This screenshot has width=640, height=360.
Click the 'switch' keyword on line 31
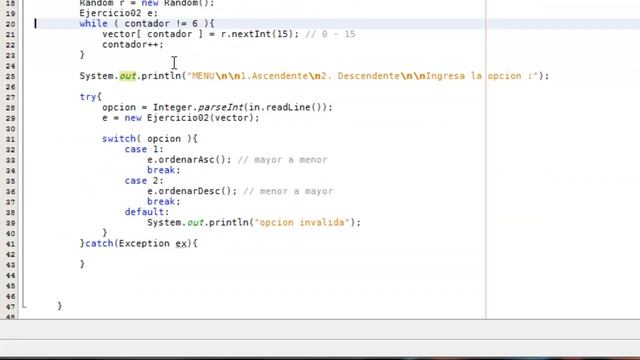(x=119, y=139)
